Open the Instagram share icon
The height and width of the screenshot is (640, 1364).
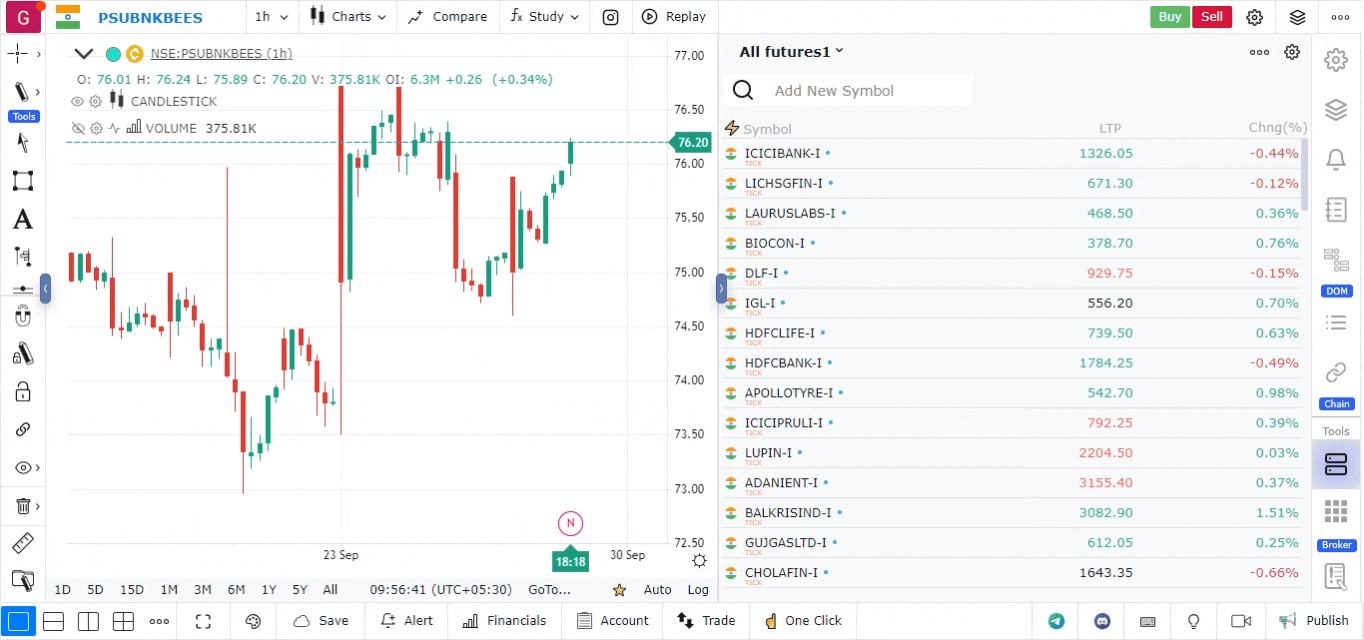(610, 17)
